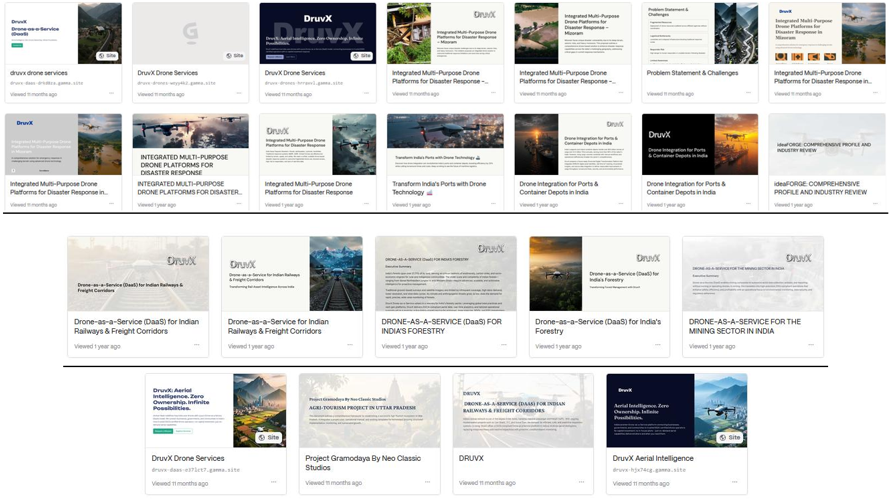This screenshot has height=500, width=893.
Task: Click Site badge on druvx-daas-e37lct7 card thumbnail
Action: [268, 437]
